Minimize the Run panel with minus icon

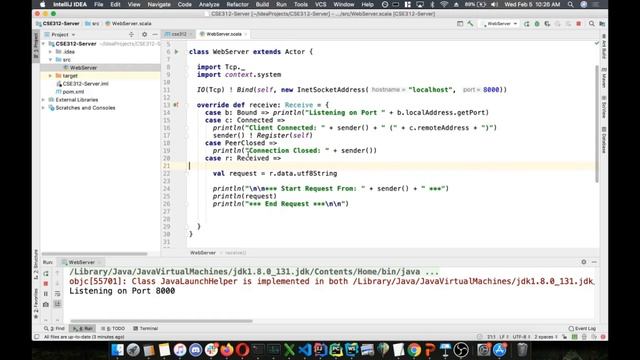(594, 262)
